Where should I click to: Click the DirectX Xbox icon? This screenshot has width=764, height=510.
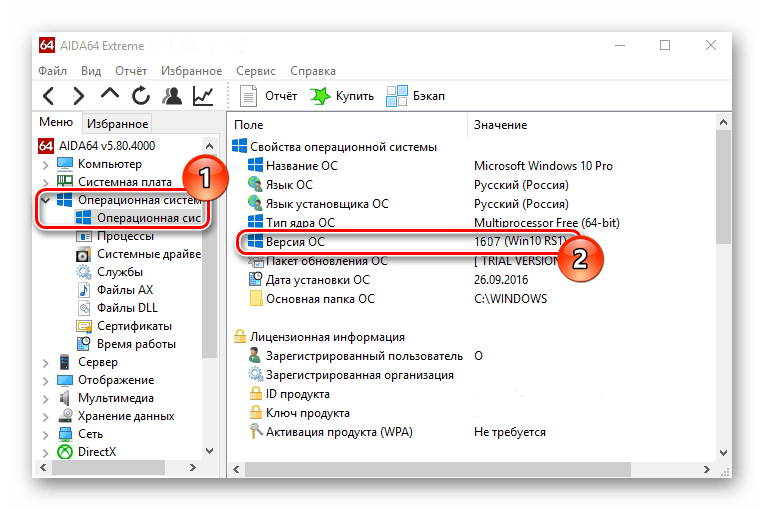pos(65,452)
